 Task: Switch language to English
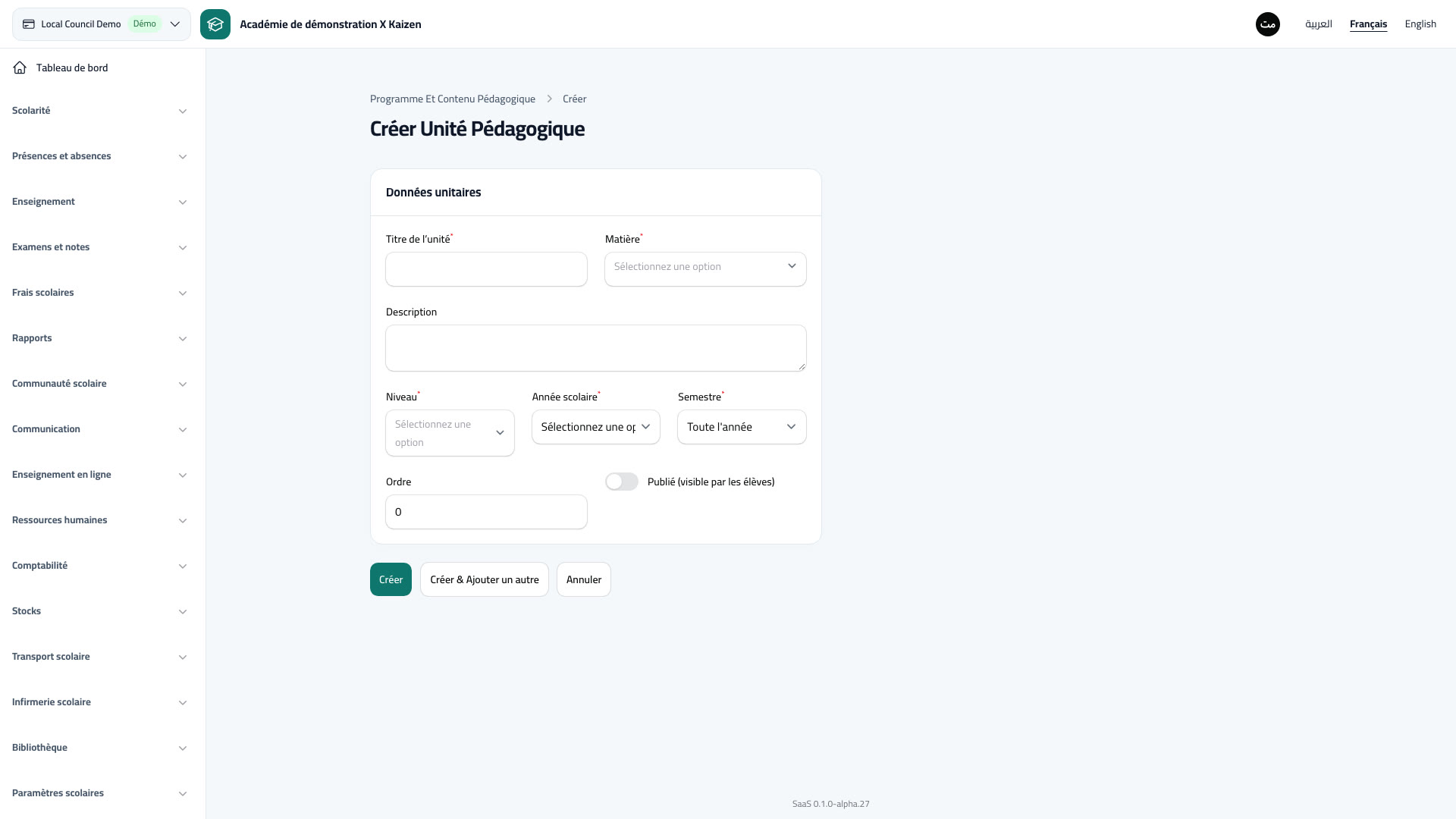coord(1420,24)
